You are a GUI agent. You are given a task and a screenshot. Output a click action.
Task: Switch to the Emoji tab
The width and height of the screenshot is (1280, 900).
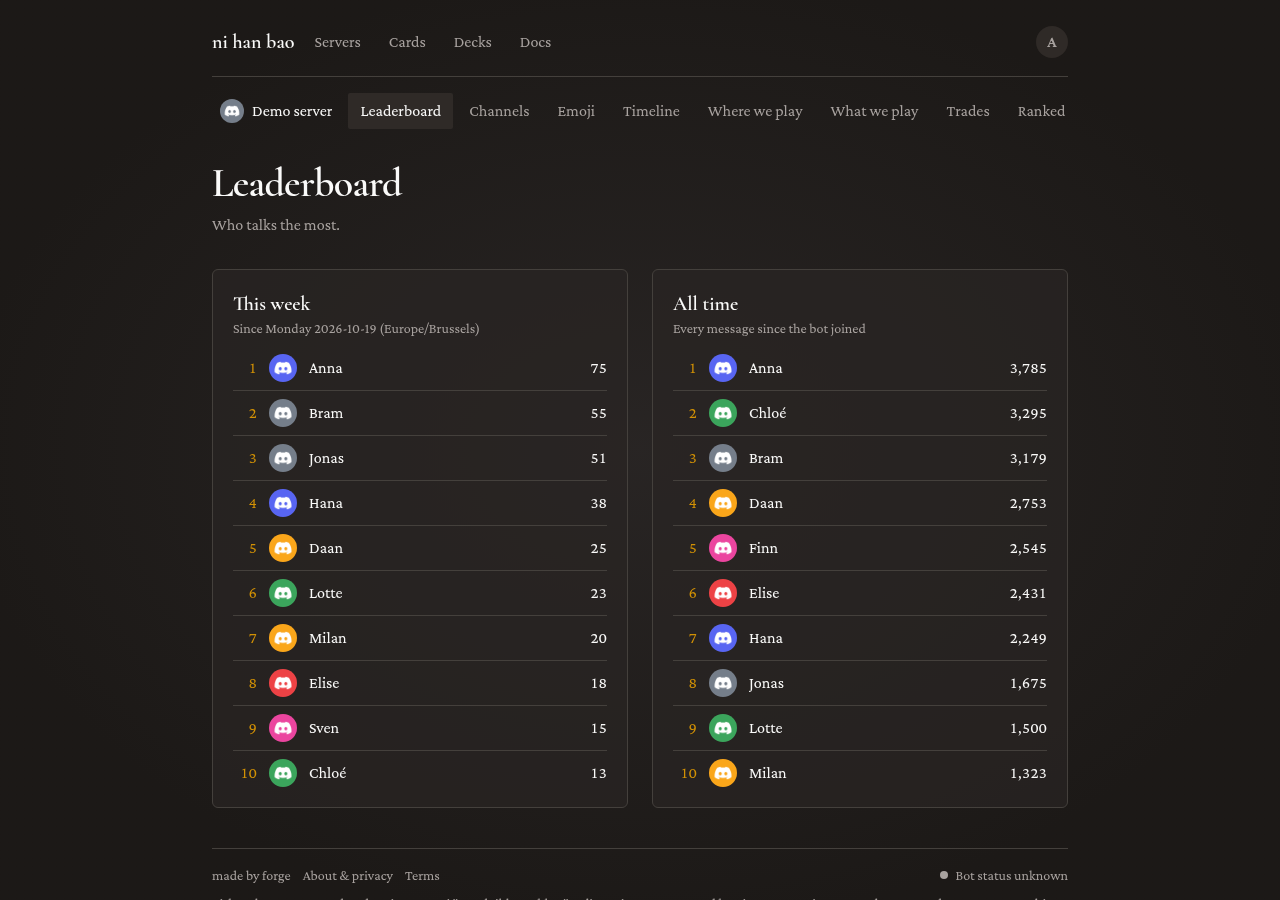coord(576,111)
